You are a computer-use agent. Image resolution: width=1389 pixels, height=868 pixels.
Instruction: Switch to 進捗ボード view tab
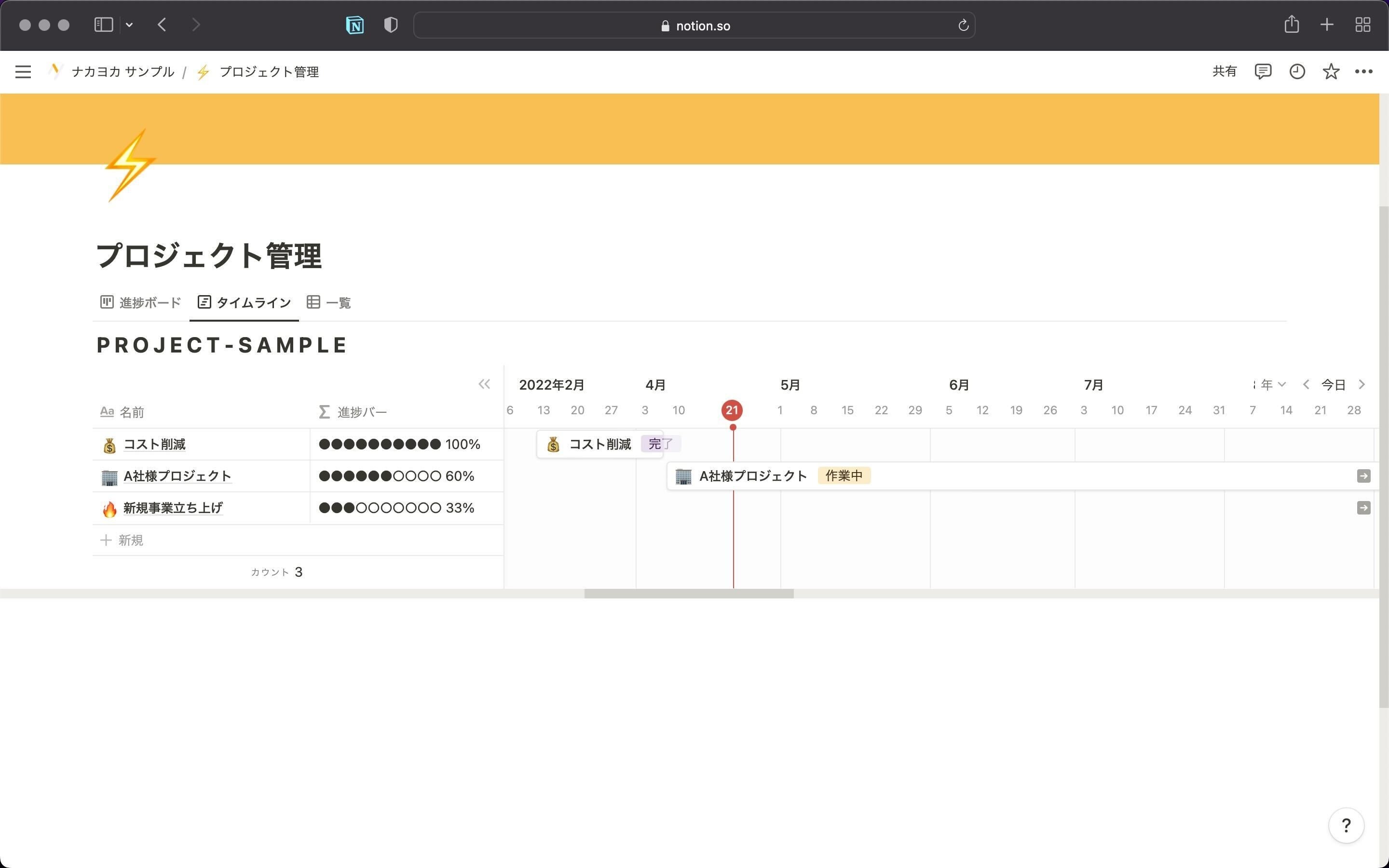point(141,302)
